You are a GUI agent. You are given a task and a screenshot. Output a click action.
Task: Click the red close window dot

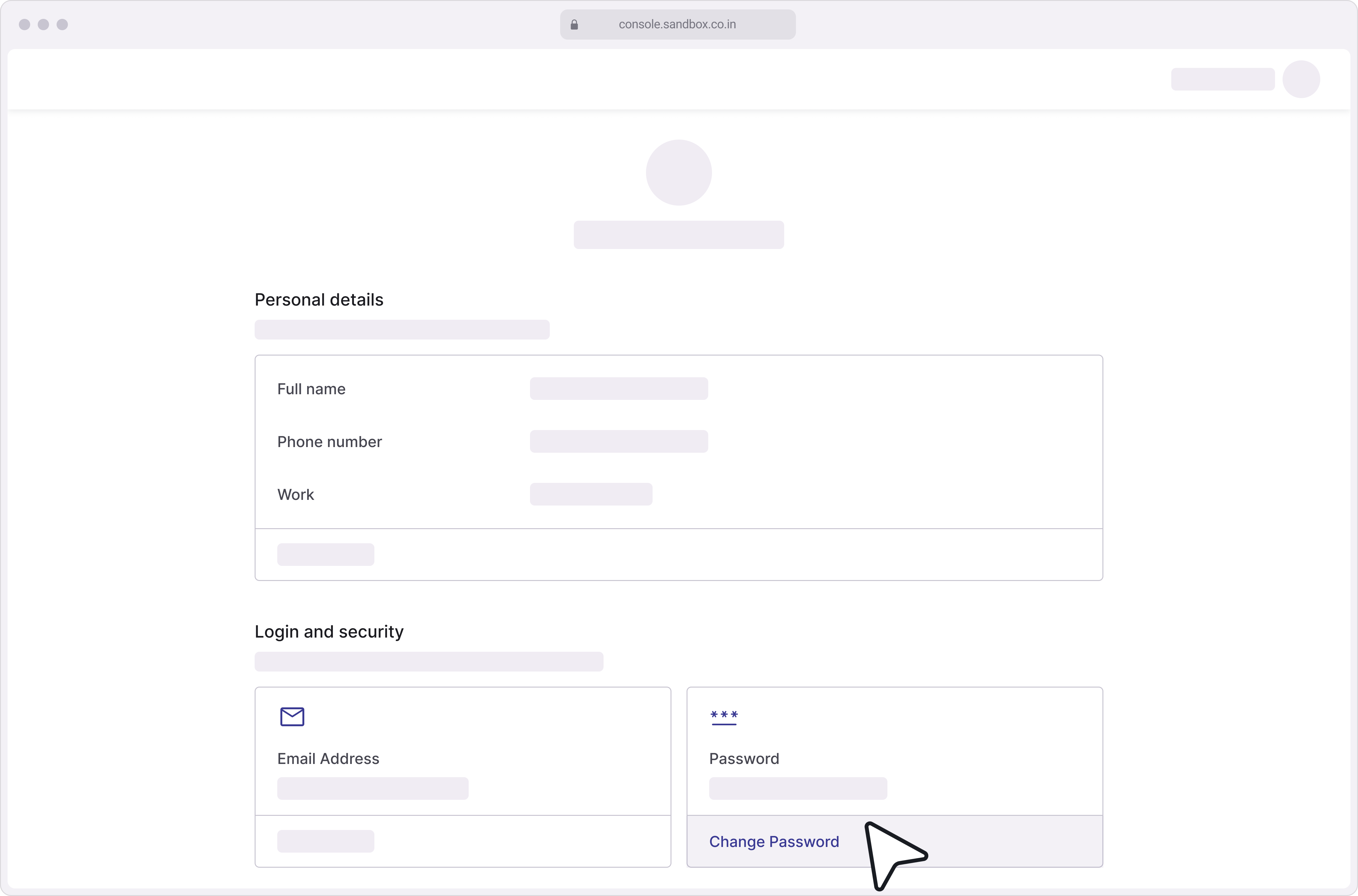(x=24, y=25)
